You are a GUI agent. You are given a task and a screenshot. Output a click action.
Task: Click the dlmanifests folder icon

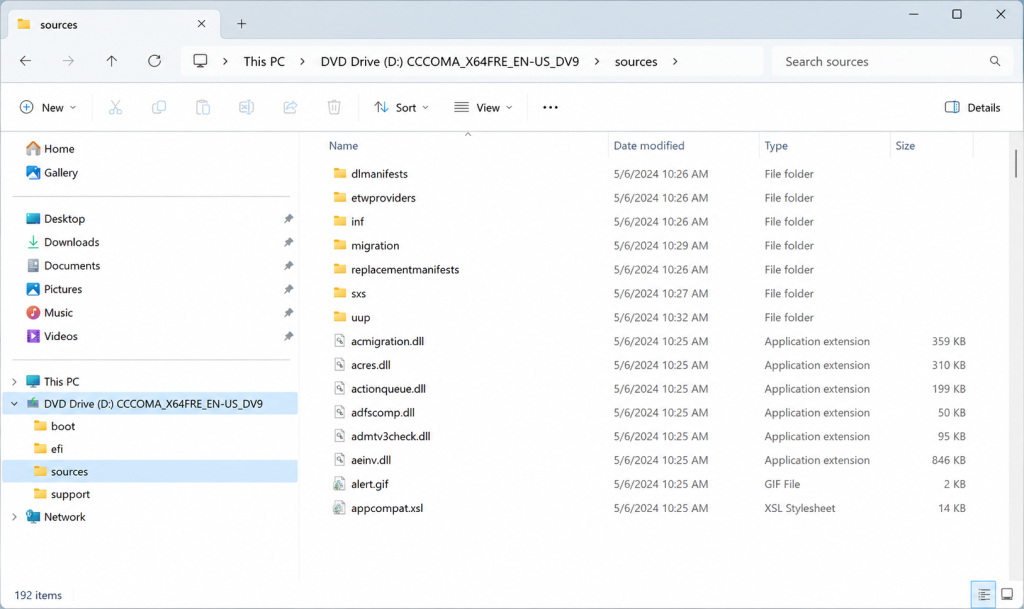click(340, 174)
